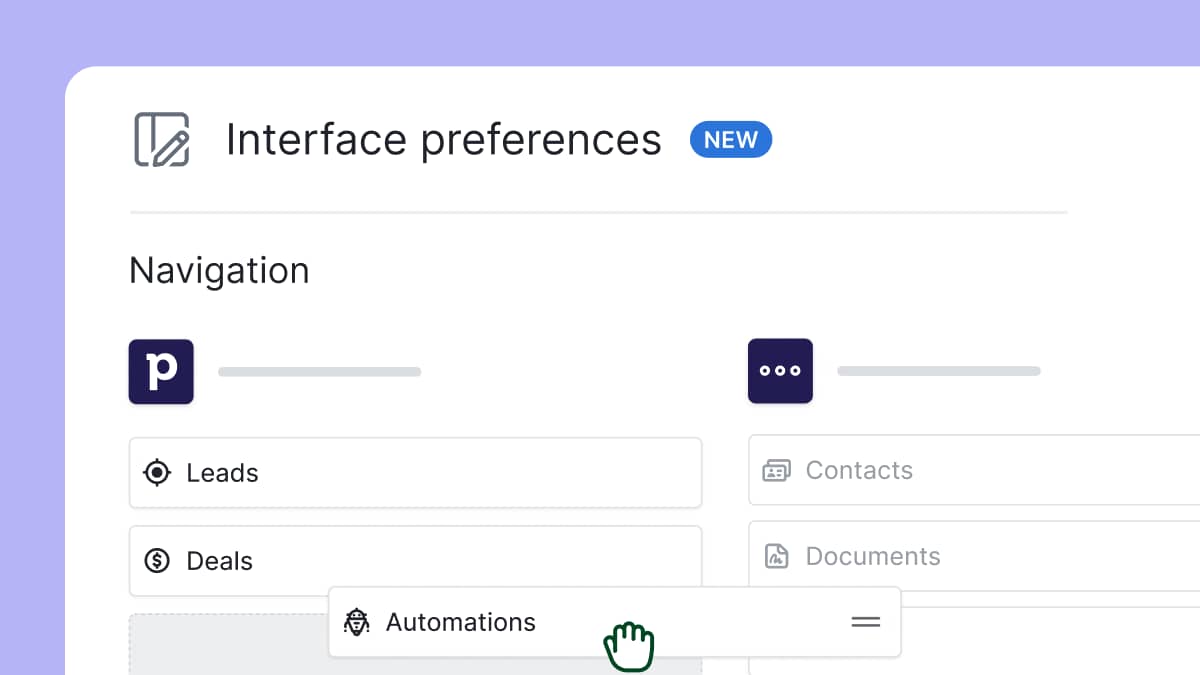Click the Navigation section heading
1200x675 pixels.
[218, 270]
